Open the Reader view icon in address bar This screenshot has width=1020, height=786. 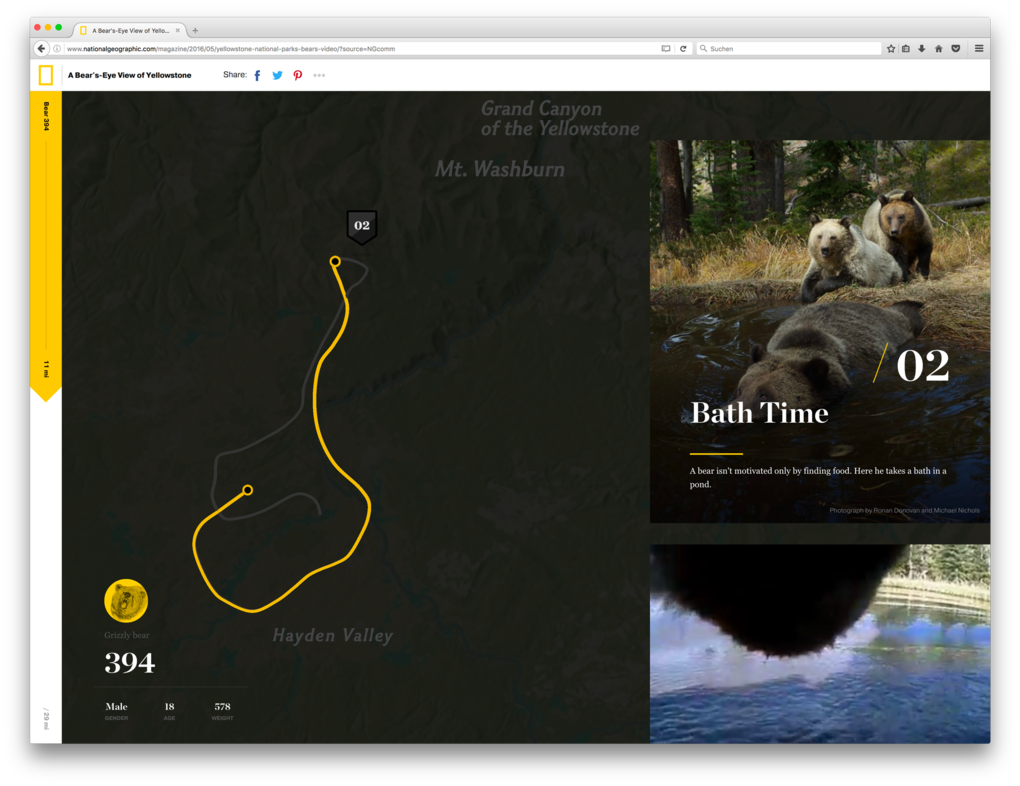tap(664, 47)
